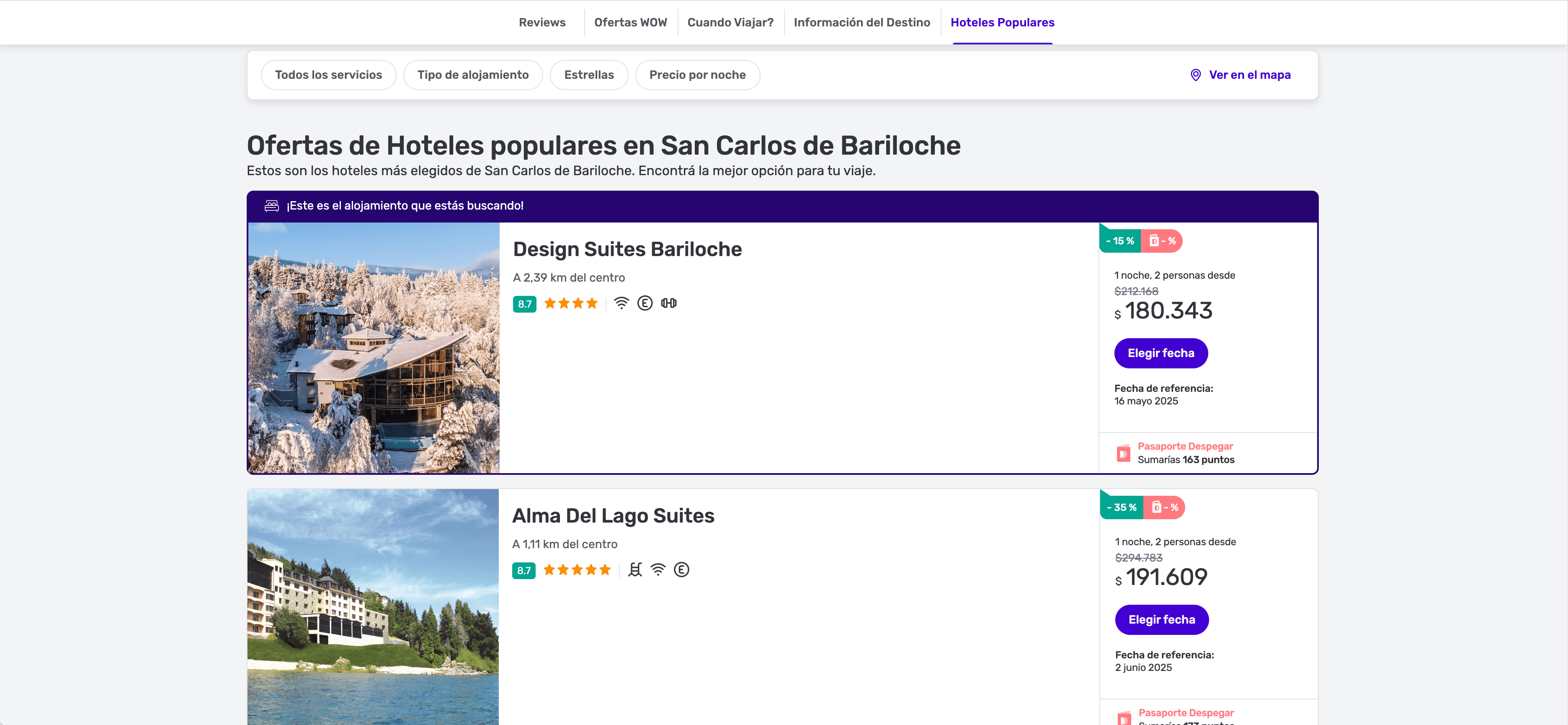The image size is (1568, 725).
Task: Click the bed icon in purple banner
Action: point(271,206)
